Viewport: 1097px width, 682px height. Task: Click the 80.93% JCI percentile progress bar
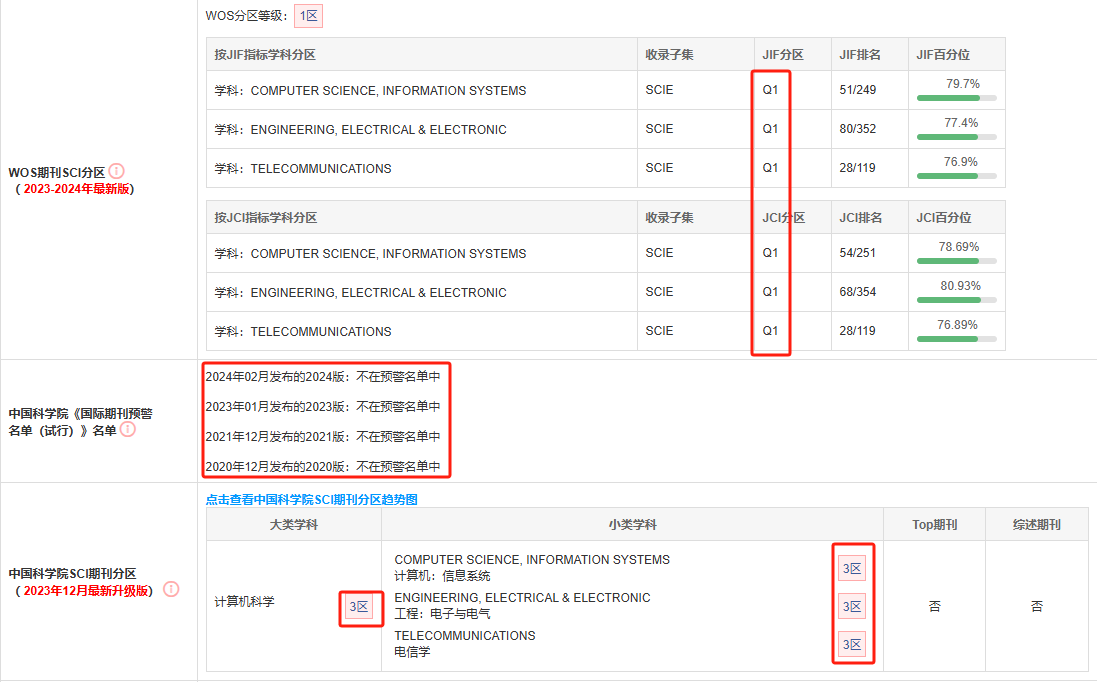coord(956,300)
